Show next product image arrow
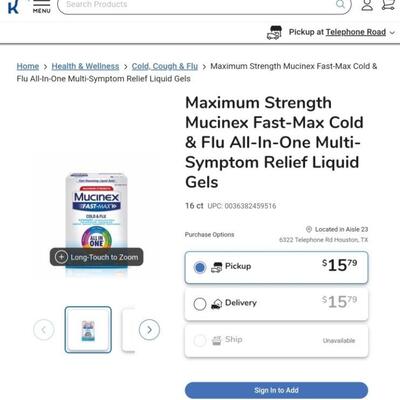 149,330
